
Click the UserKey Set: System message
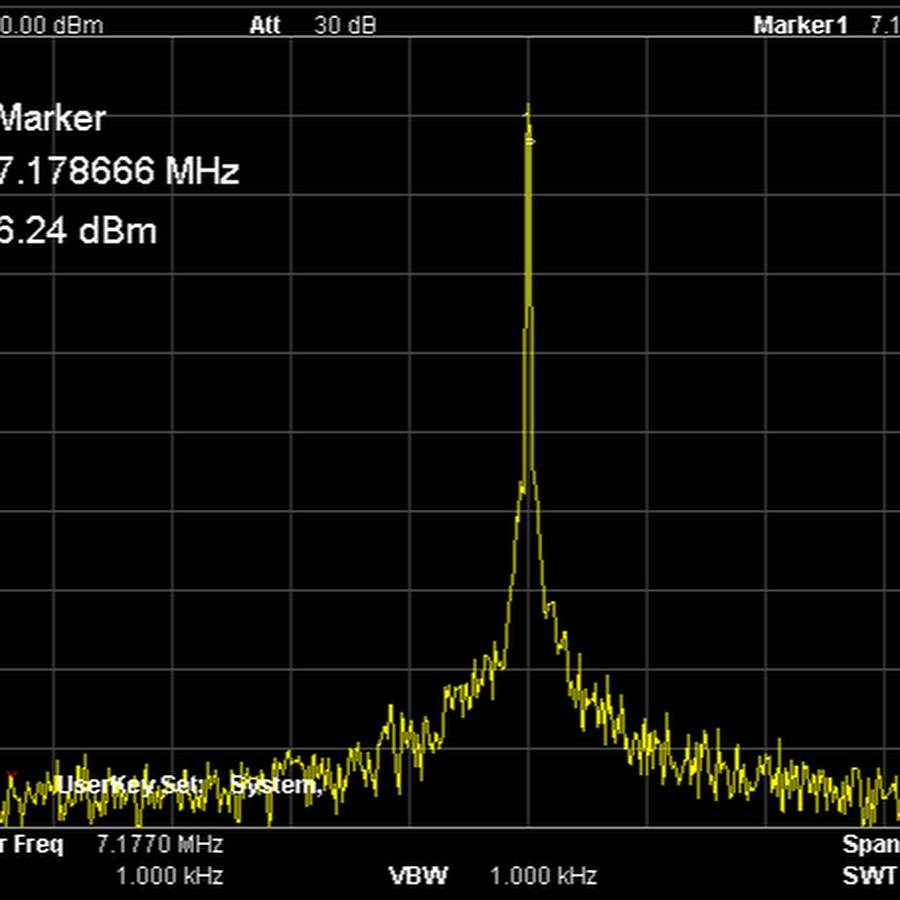pos(188,785)
